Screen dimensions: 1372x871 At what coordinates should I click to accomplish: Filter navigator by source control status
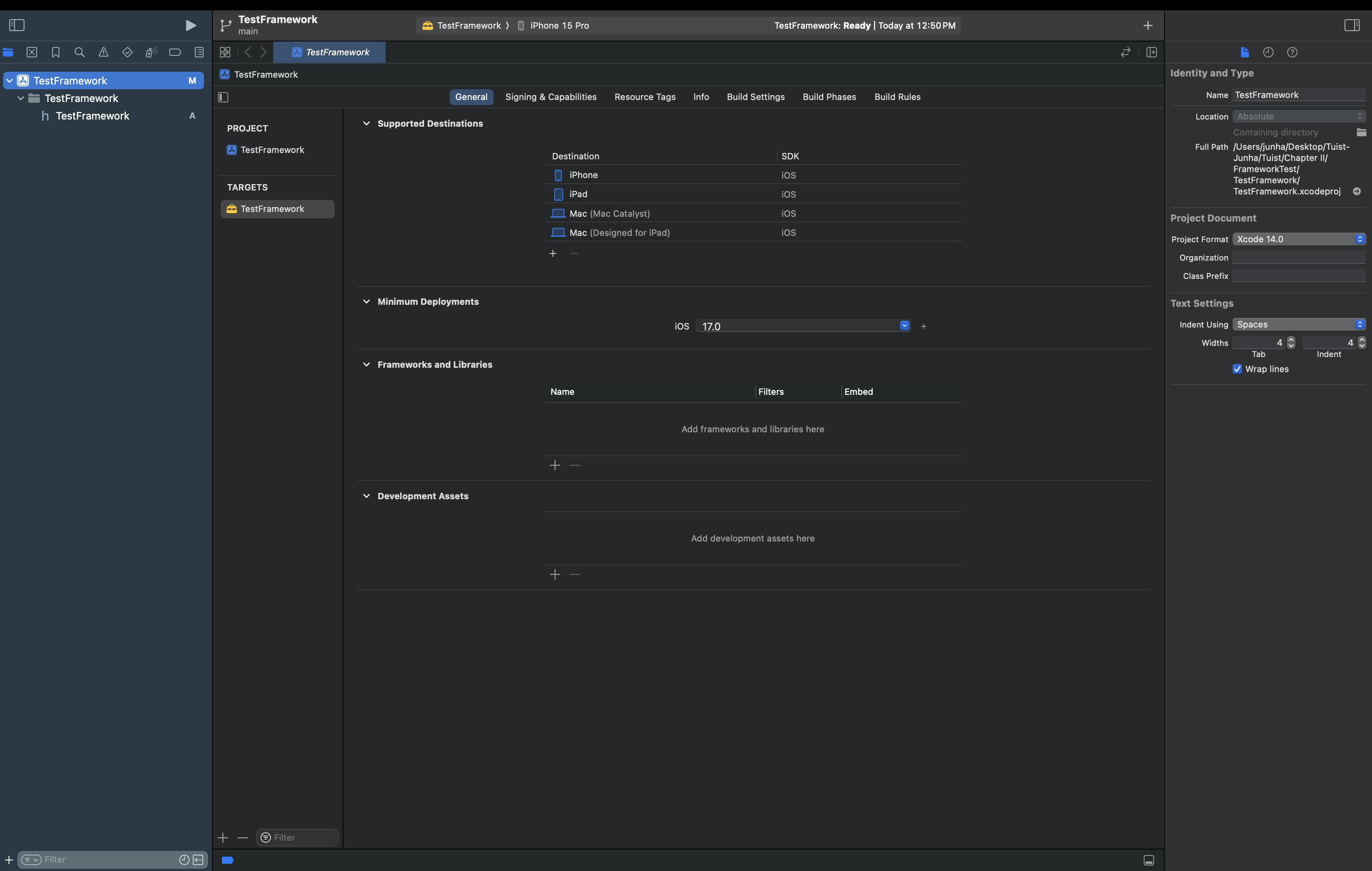[198, 860]
